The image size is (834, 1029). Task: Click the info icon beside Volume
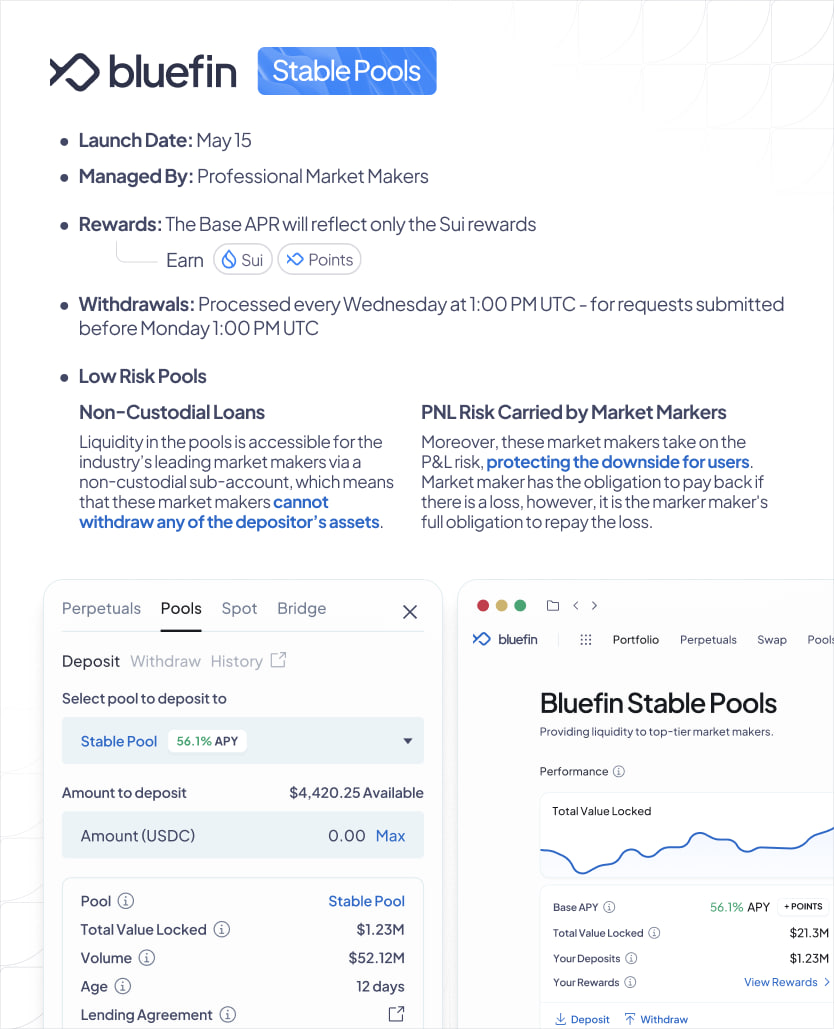147,958
